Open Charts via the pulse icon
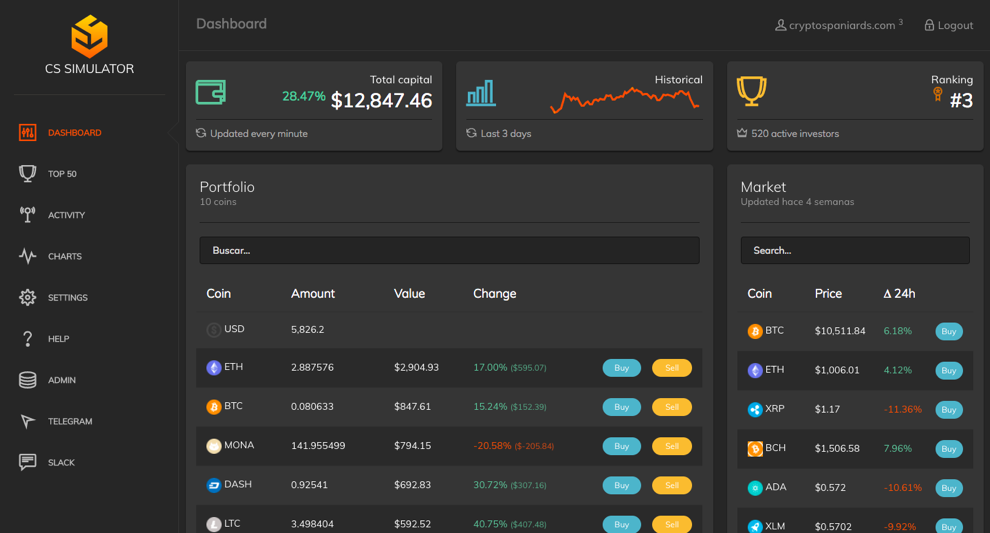Viewport: 990px width, 533px height. [x=28, y=256]
